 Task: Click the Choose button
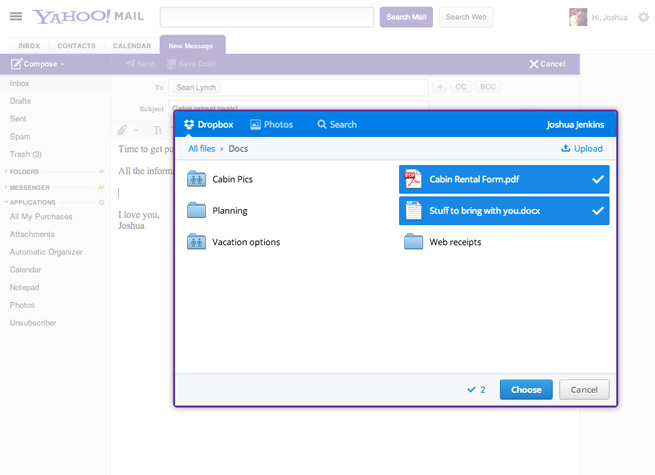pos(526,389)
